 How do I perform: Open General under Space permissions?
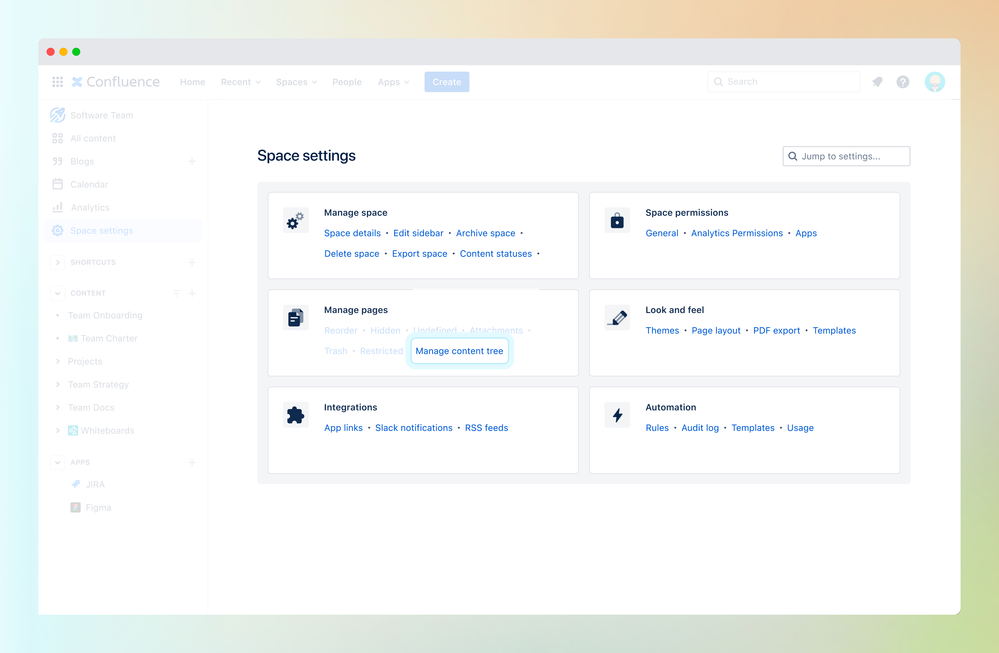662,233
